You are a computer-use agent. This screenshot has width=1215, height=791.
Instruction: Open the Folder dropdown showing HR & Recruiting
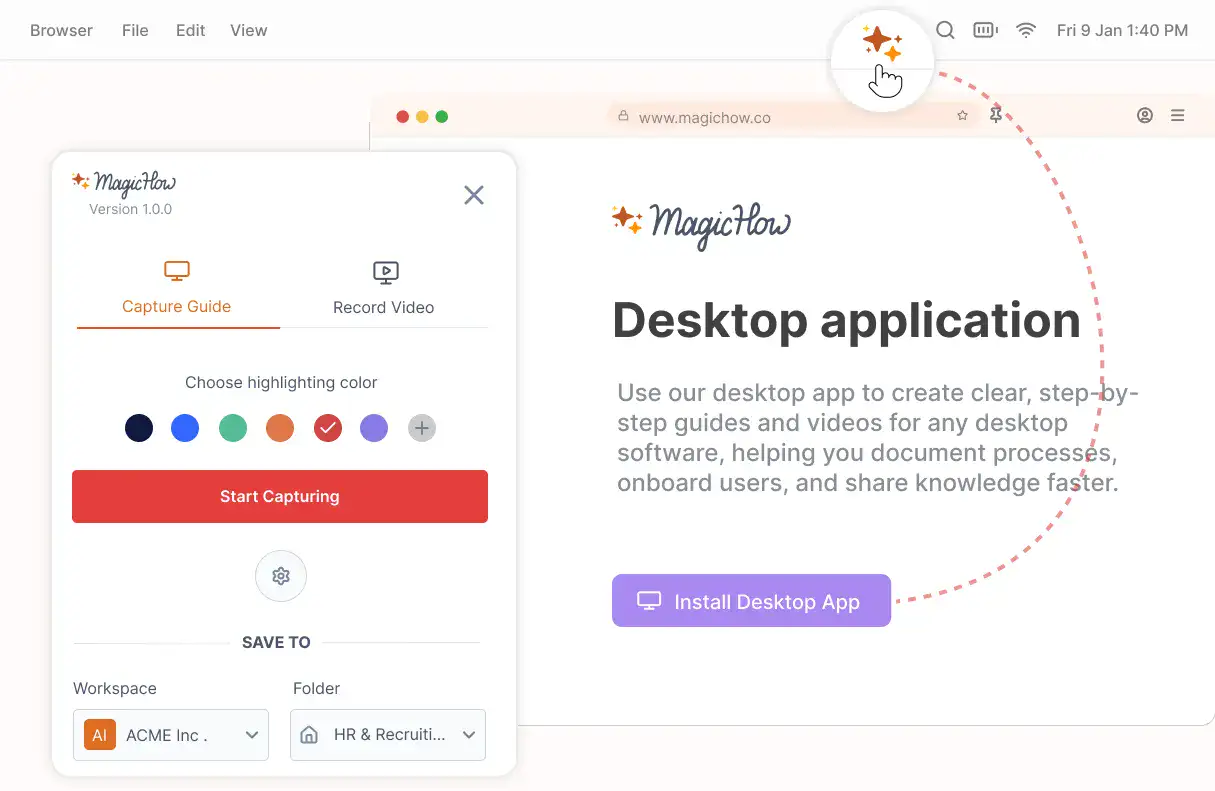(x=387, y=734)
